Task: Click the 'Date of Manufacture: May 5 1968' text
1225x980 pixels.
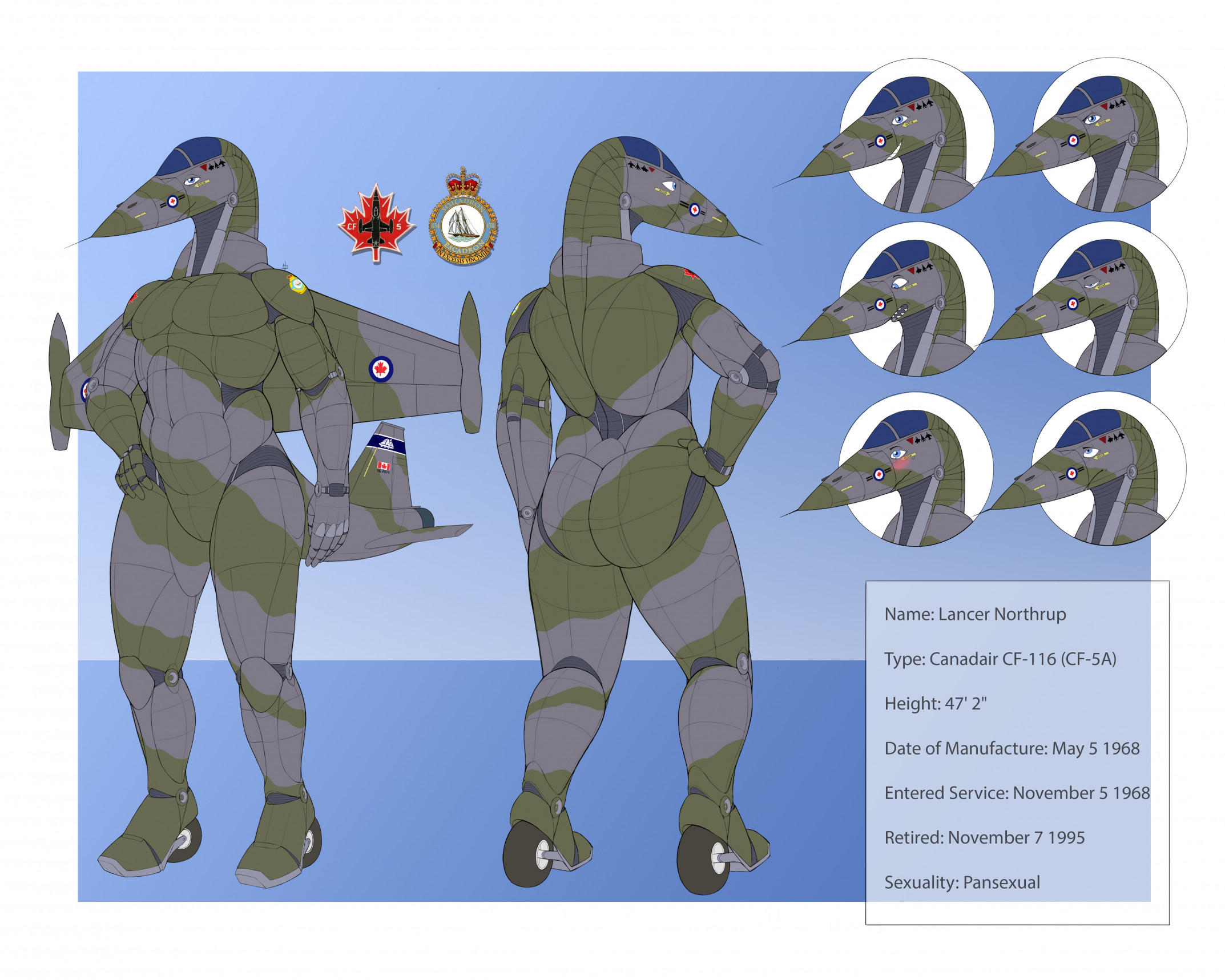Action: pos(1012,748)
